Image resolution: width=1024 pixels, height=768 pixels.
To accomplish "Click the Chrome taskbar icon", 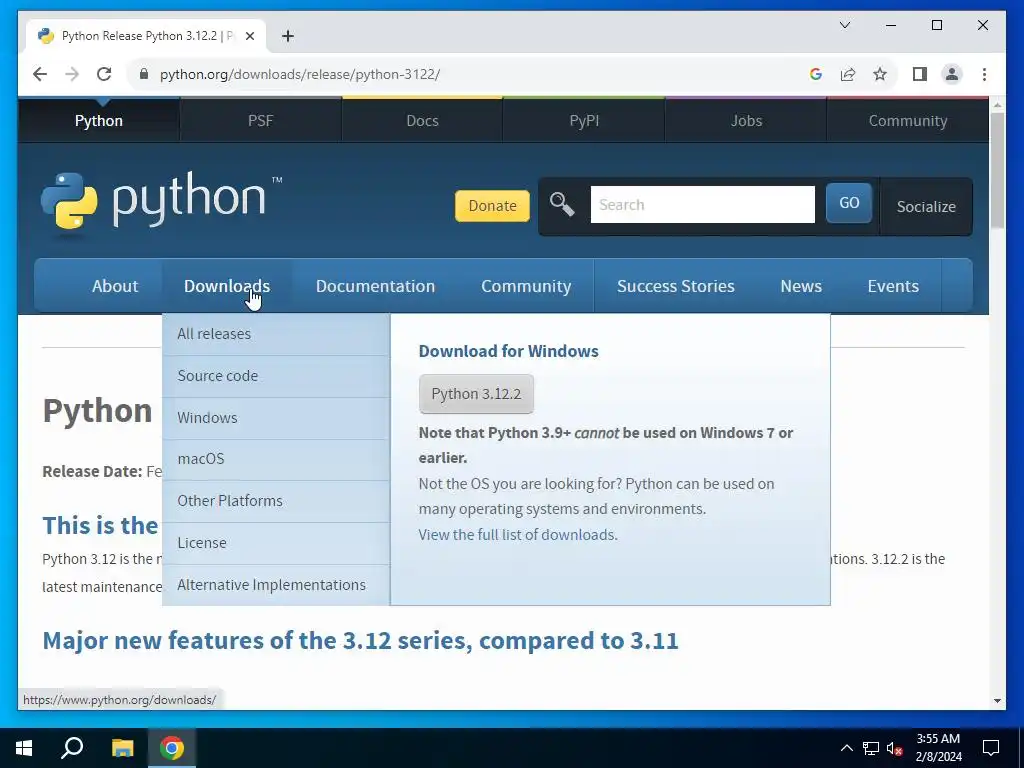I will click(172, 748).
